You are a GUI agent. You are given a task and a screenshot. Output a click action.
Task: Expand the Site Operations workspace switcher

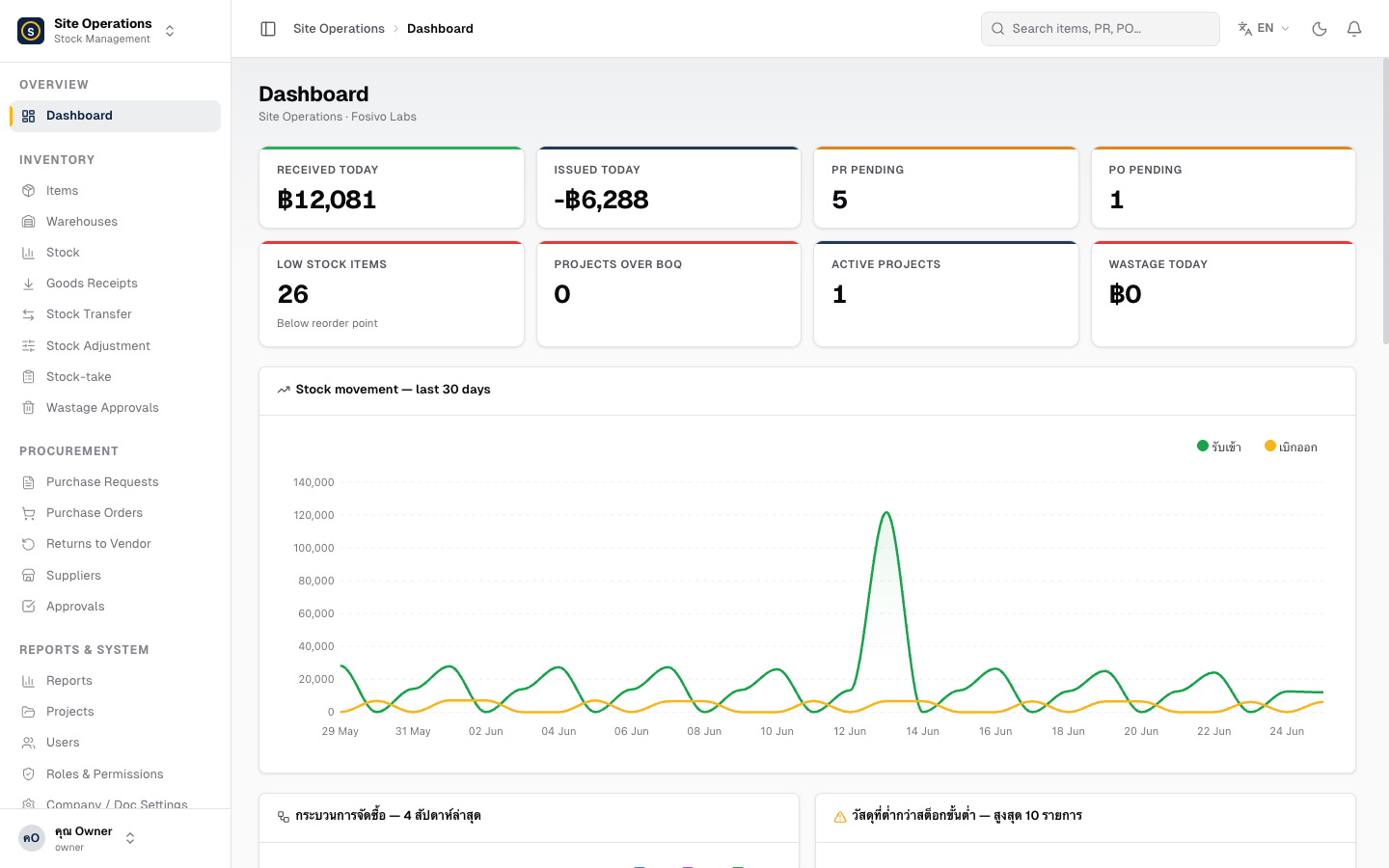170,31
